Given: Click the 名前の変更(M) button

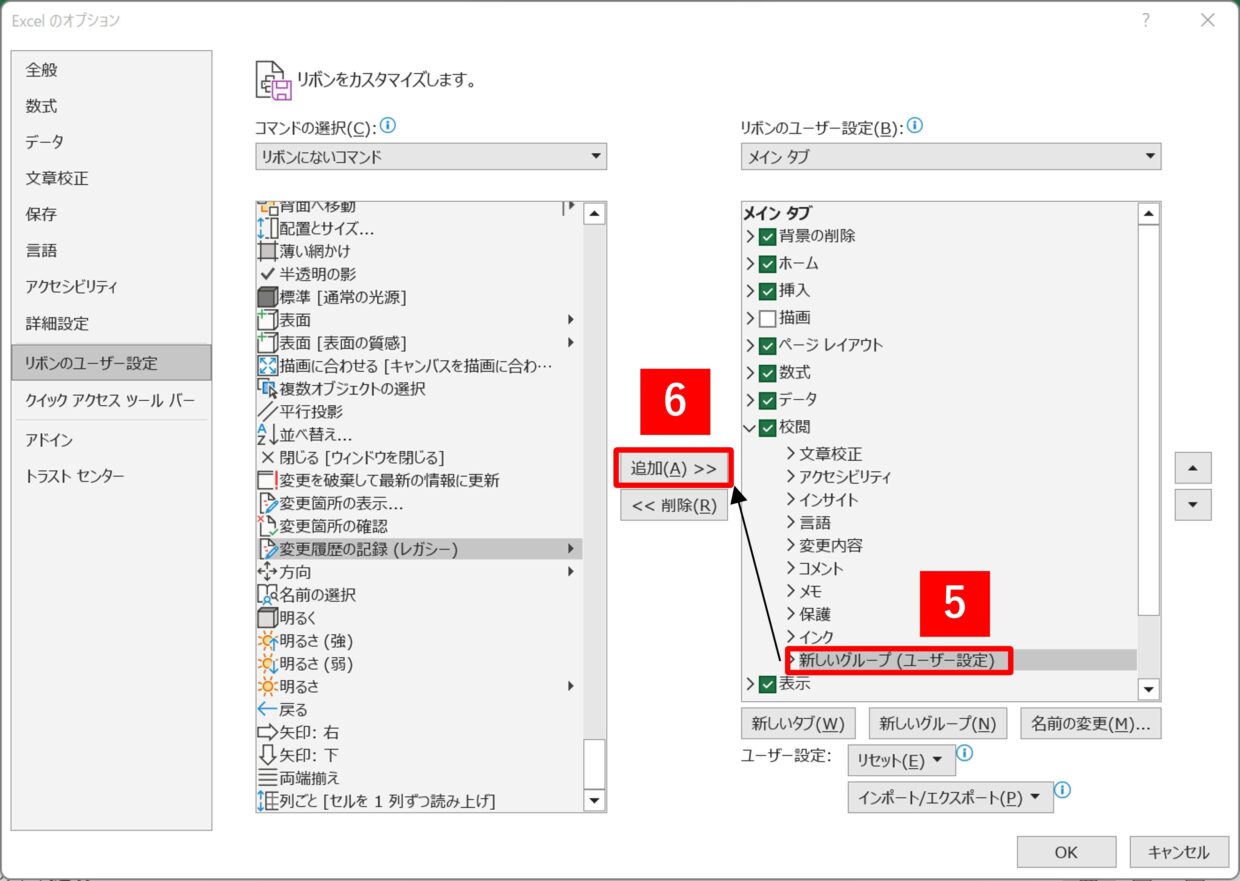Looking at the screenshot, I should pyautogui.click(x=1091, y=723).
